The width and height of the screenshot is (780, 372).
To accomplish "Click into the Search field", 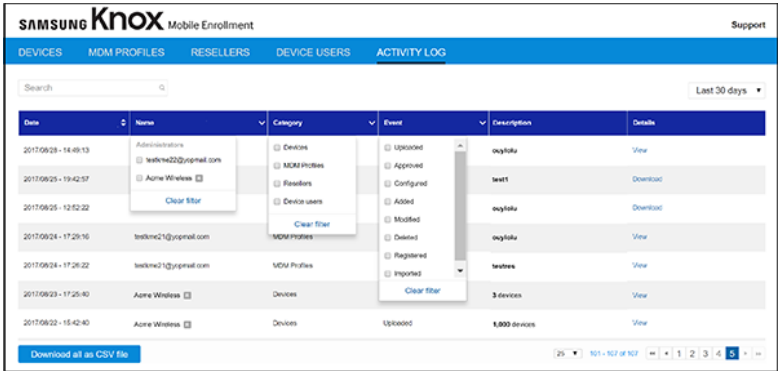I will (93, 88).
